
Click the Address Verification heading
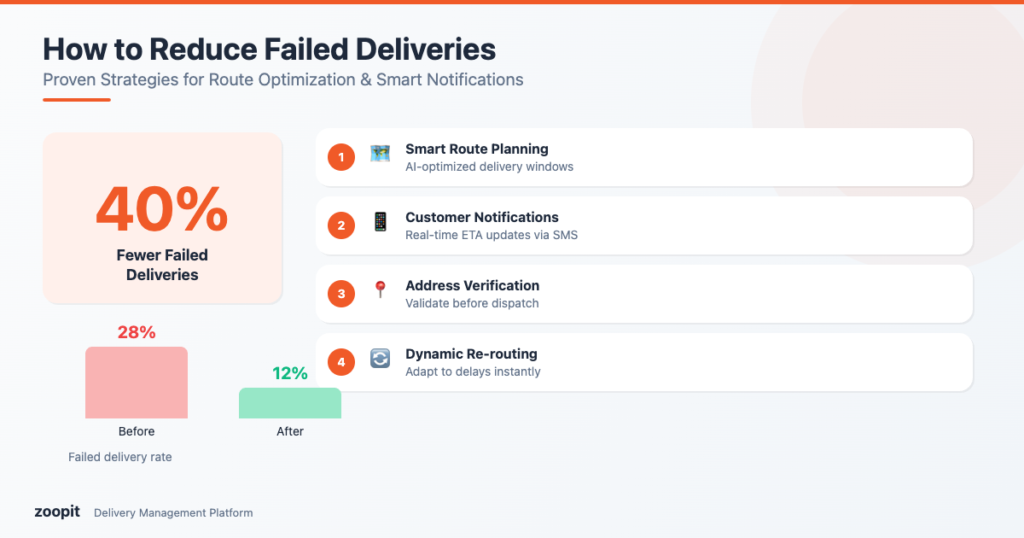[472, 285]
